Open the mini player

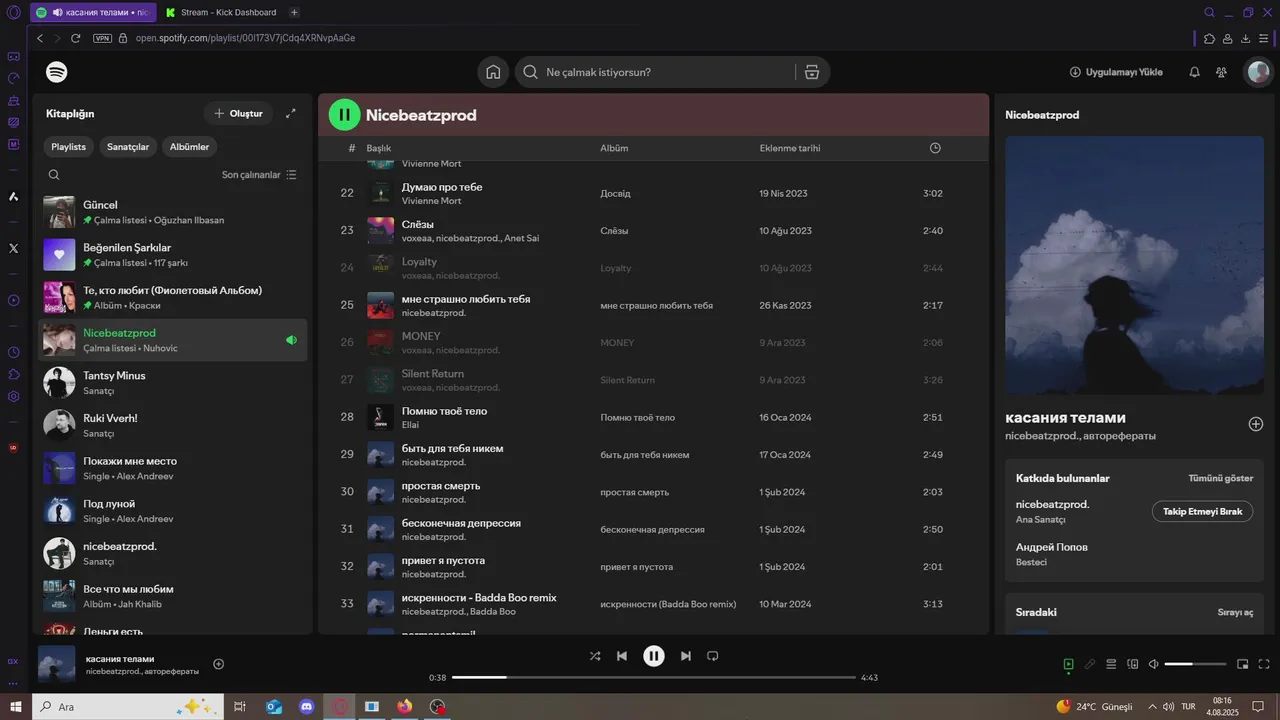(x=1243, y=664)
